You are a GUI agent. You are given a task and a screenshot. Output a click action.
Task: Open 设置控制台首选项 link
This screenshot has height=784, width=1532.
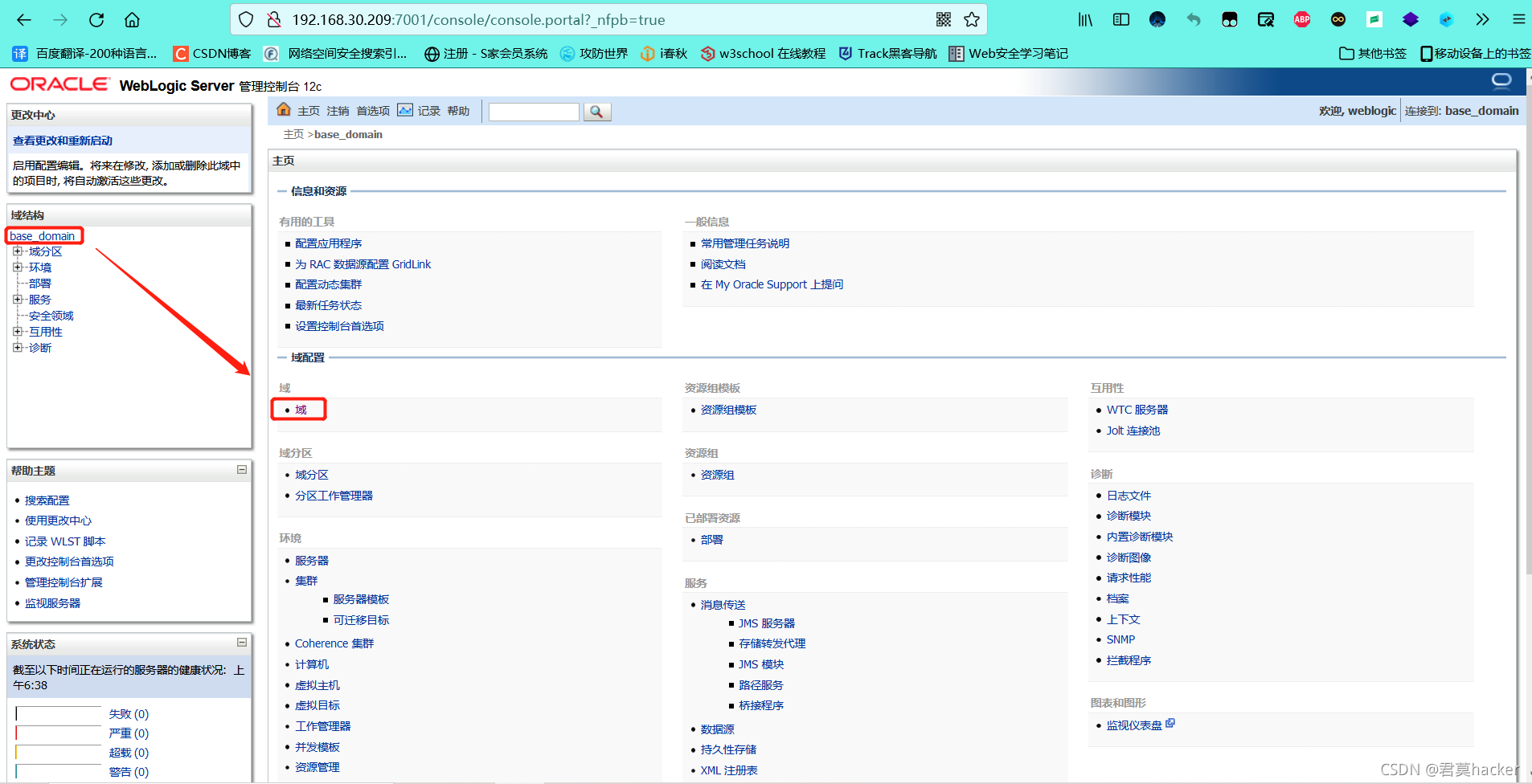pyautogui.click(x=339, y=326)
